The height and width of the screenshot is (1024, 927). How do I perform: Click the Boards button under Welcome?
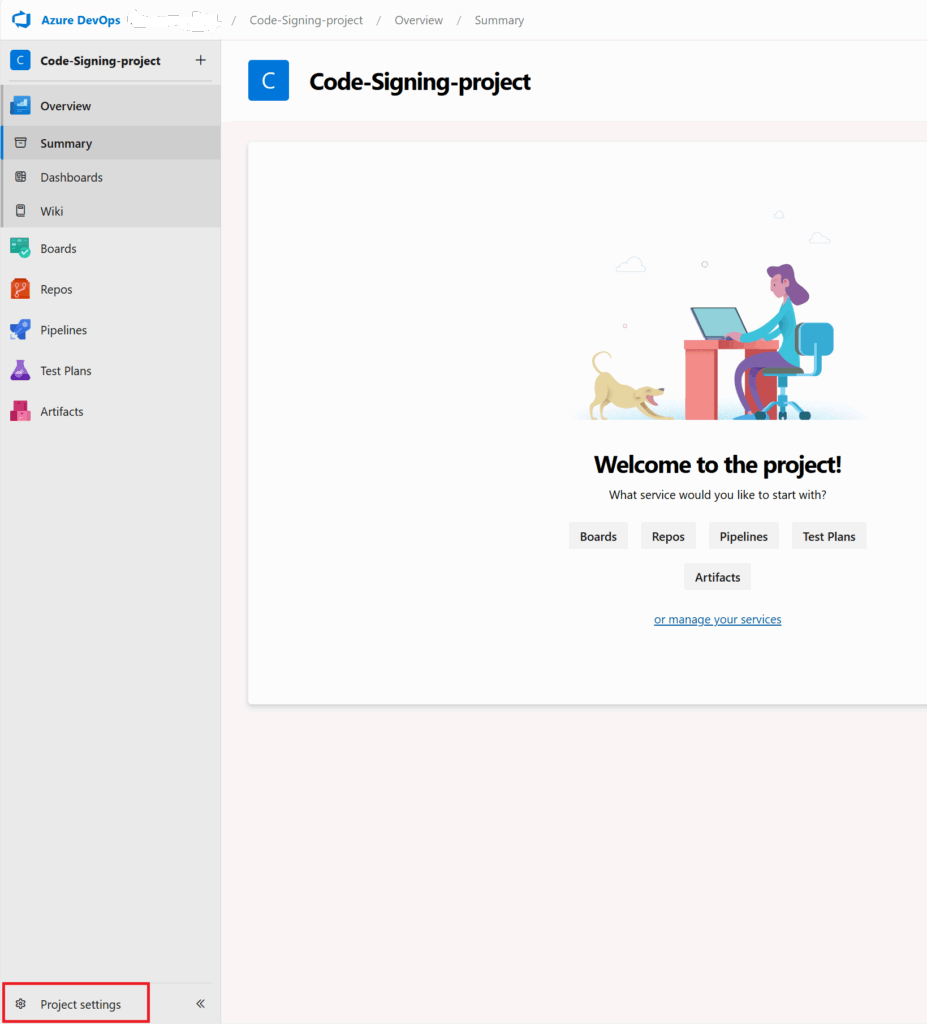pos(598,537)
